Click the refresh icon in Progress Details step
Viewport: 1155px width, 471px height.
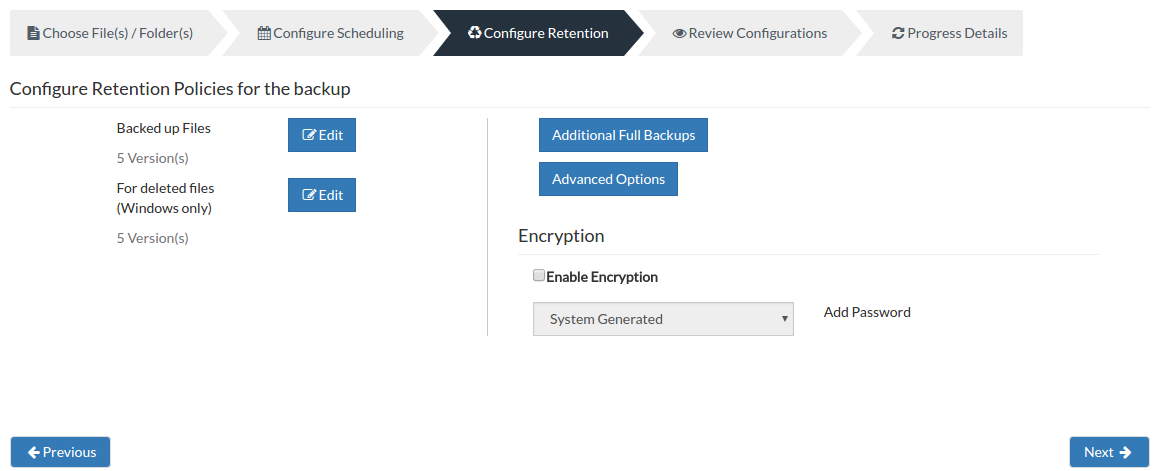coord(898,33)
